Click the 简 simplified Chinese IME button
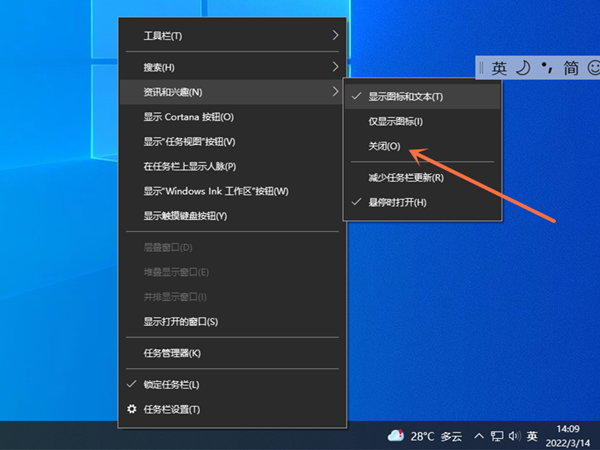The width and height of the screenshot is (600, 450). pyautogui.click(x=570, y=68)
